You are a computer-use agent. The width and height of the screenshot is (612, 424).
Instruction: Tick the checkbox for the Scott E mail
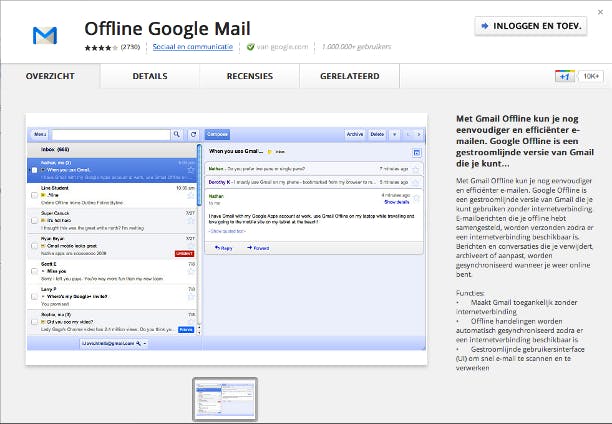click(34, 271)
